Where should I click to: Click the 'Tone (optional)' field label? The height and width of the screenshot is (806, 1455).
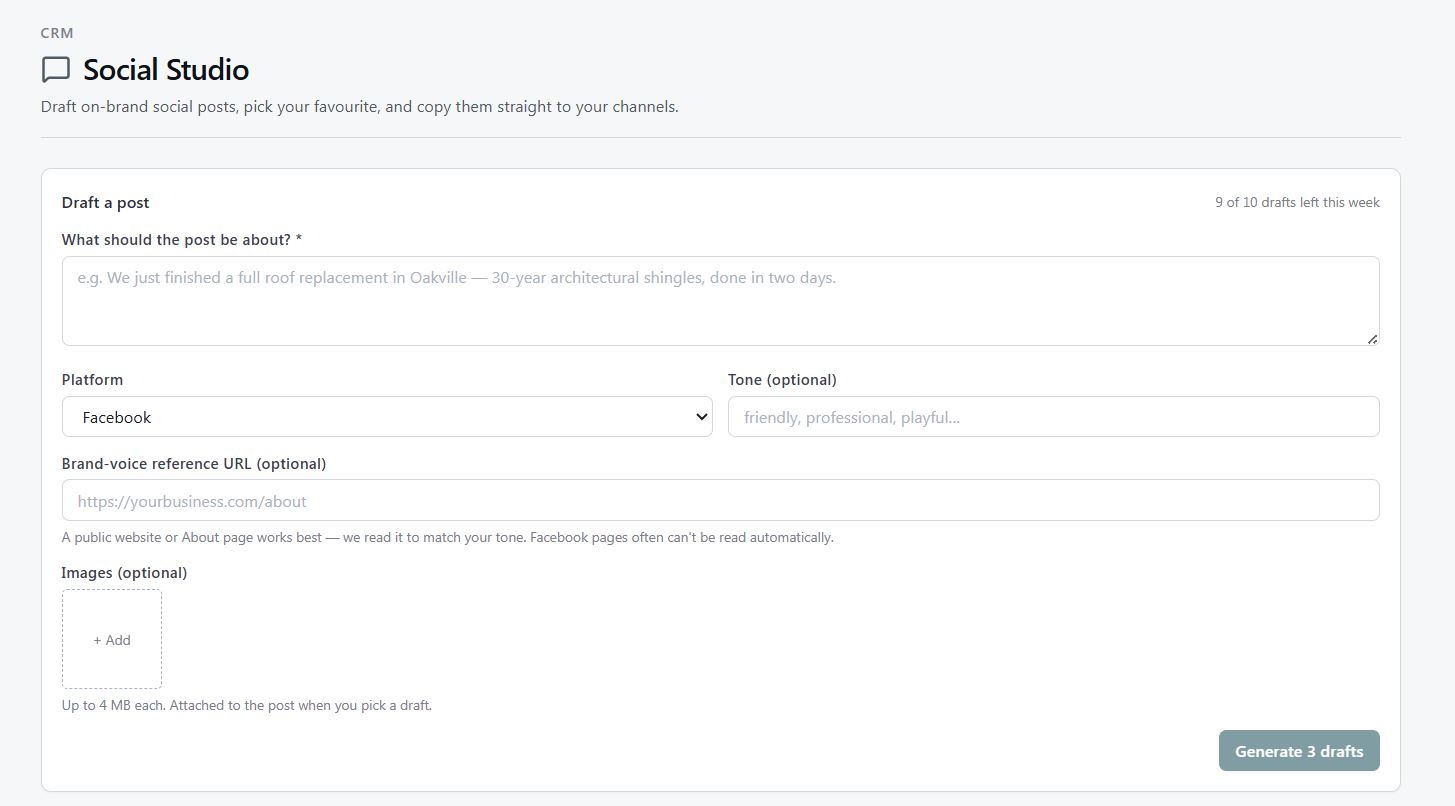point(782,380)
